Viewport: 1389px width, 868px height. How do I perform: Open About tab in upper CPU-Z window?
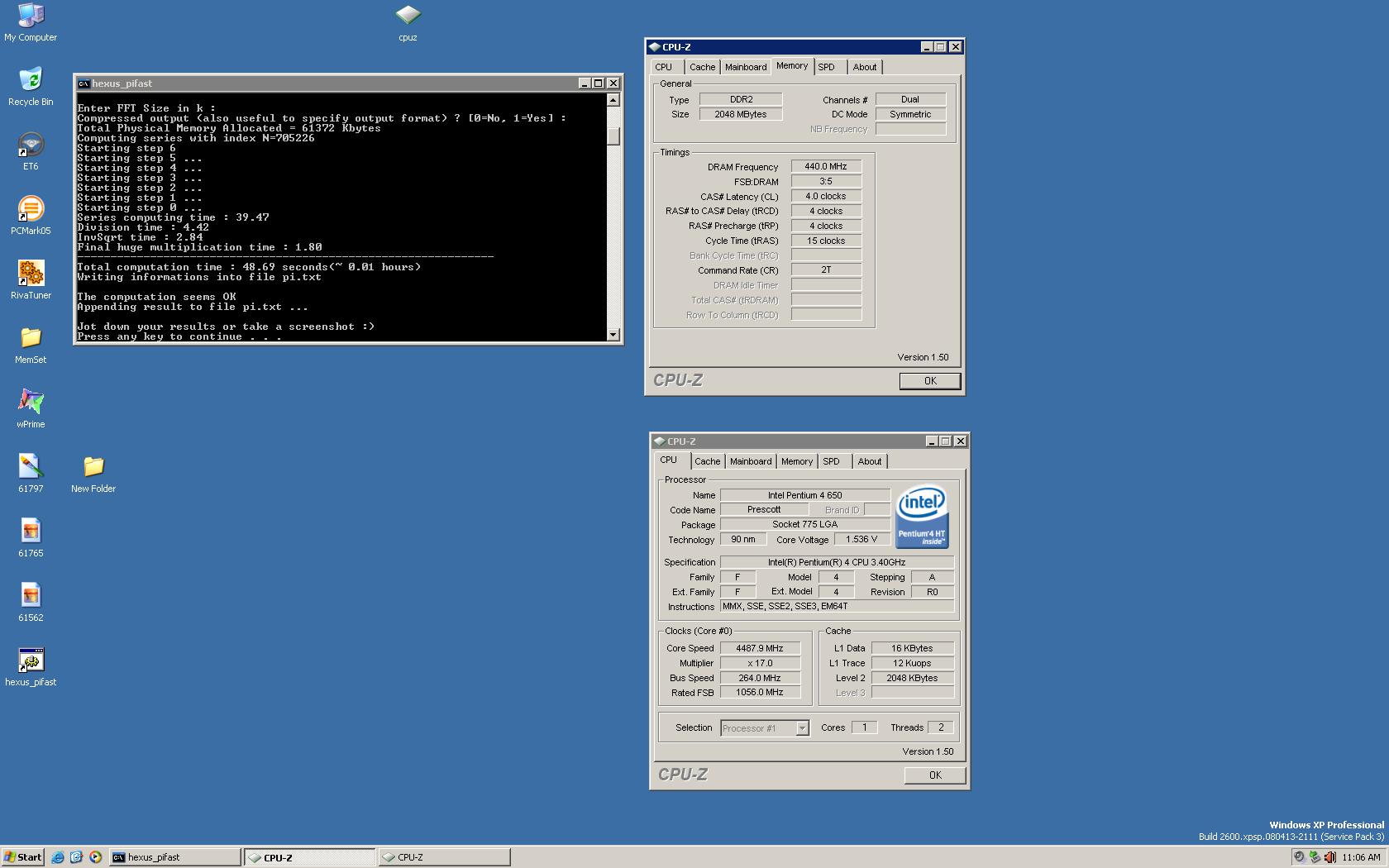tap(865, 67)
